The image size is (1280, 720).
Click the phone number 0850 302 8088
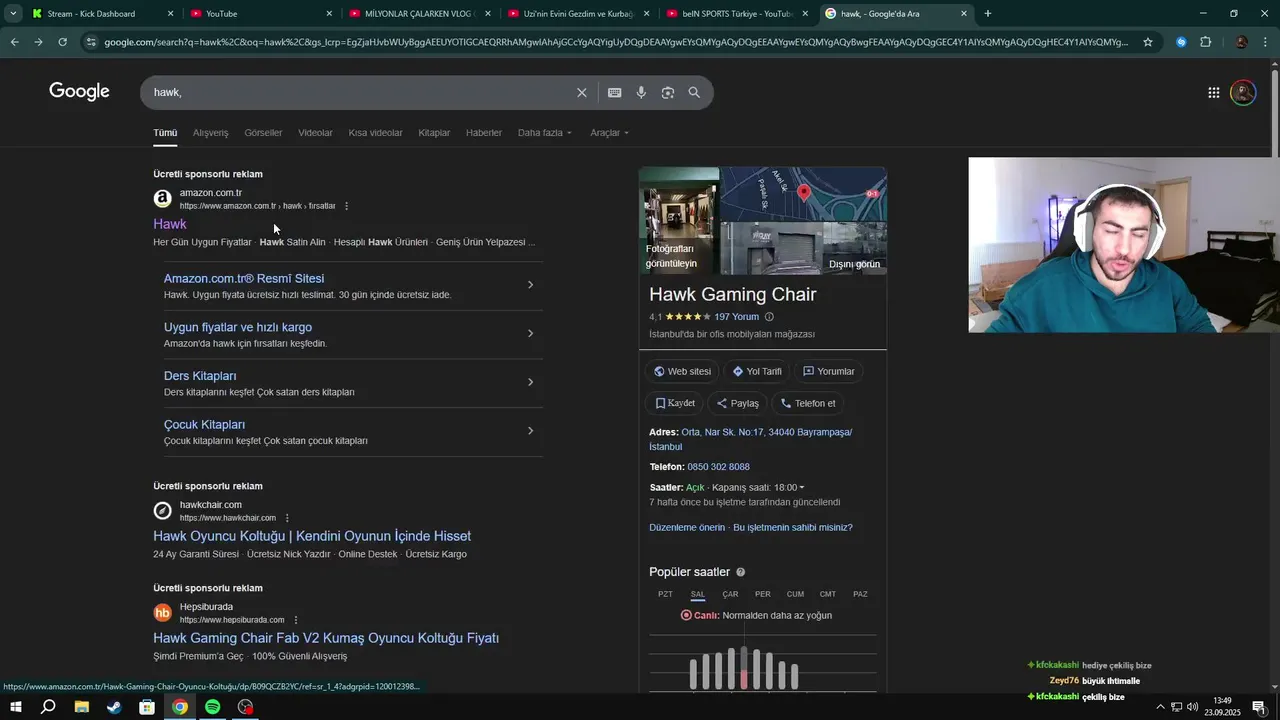[x=719, y=467]
